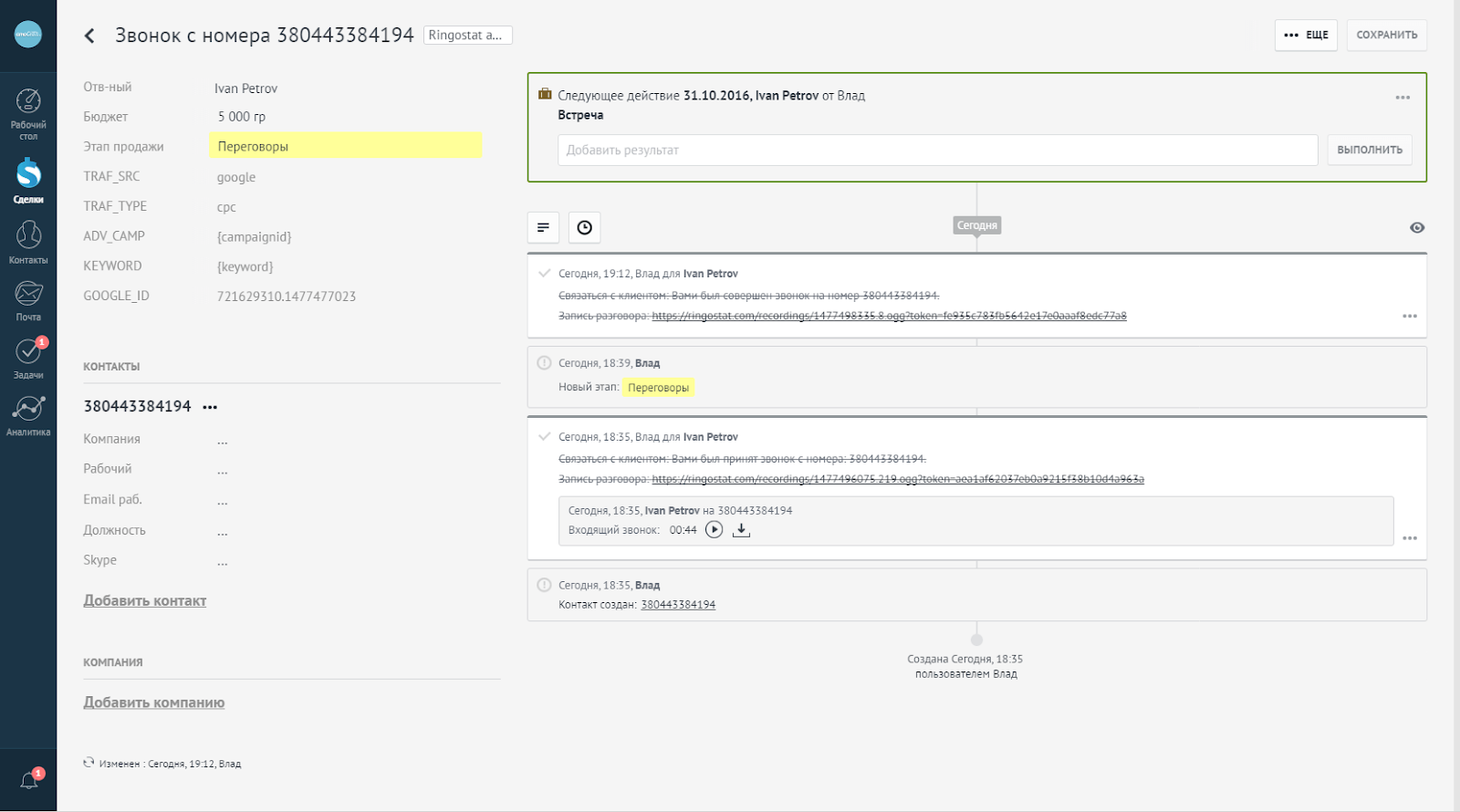Expand options for contact 380443384194
The width and height of the screenshot is (1460, 812).
click(211, 407)
